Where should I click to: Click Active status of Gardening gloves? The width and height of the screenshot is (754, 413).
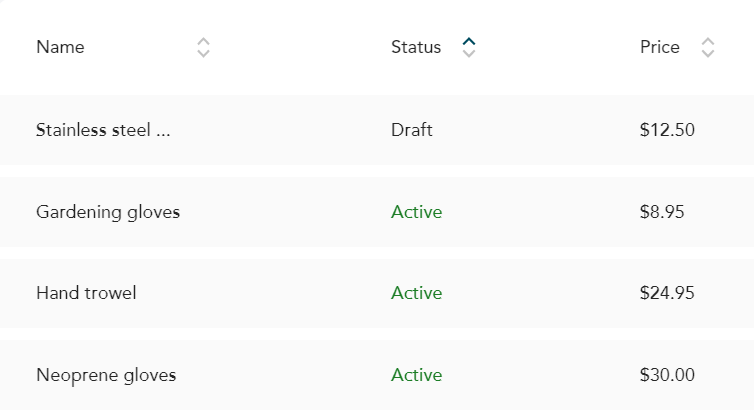(416, 212)
